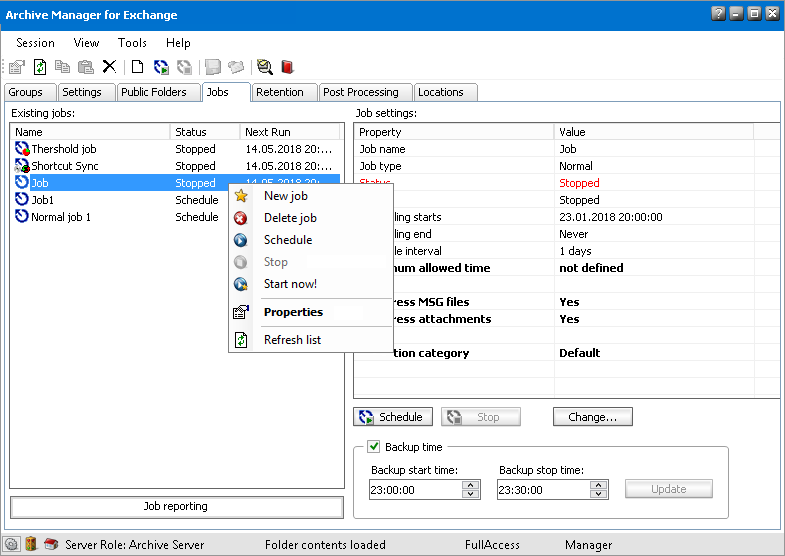Click the red house status bar icon
Viewport: 785px width, 556px height.
pyautogui.click(x=51, y=545)
